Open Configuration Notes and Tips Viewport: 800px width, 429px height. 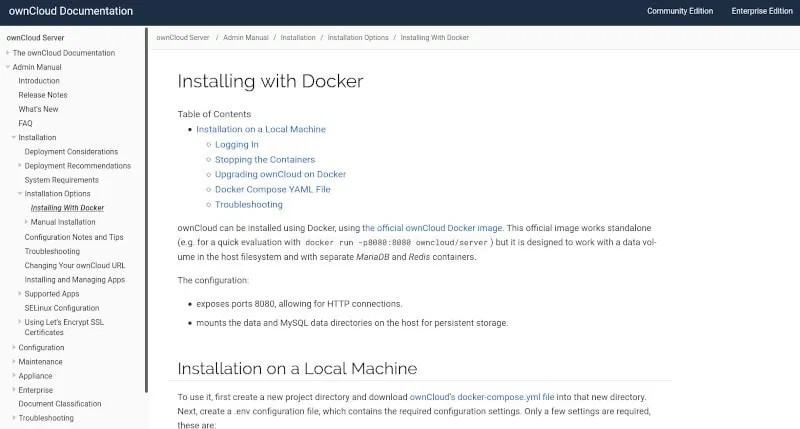(74, 237)
